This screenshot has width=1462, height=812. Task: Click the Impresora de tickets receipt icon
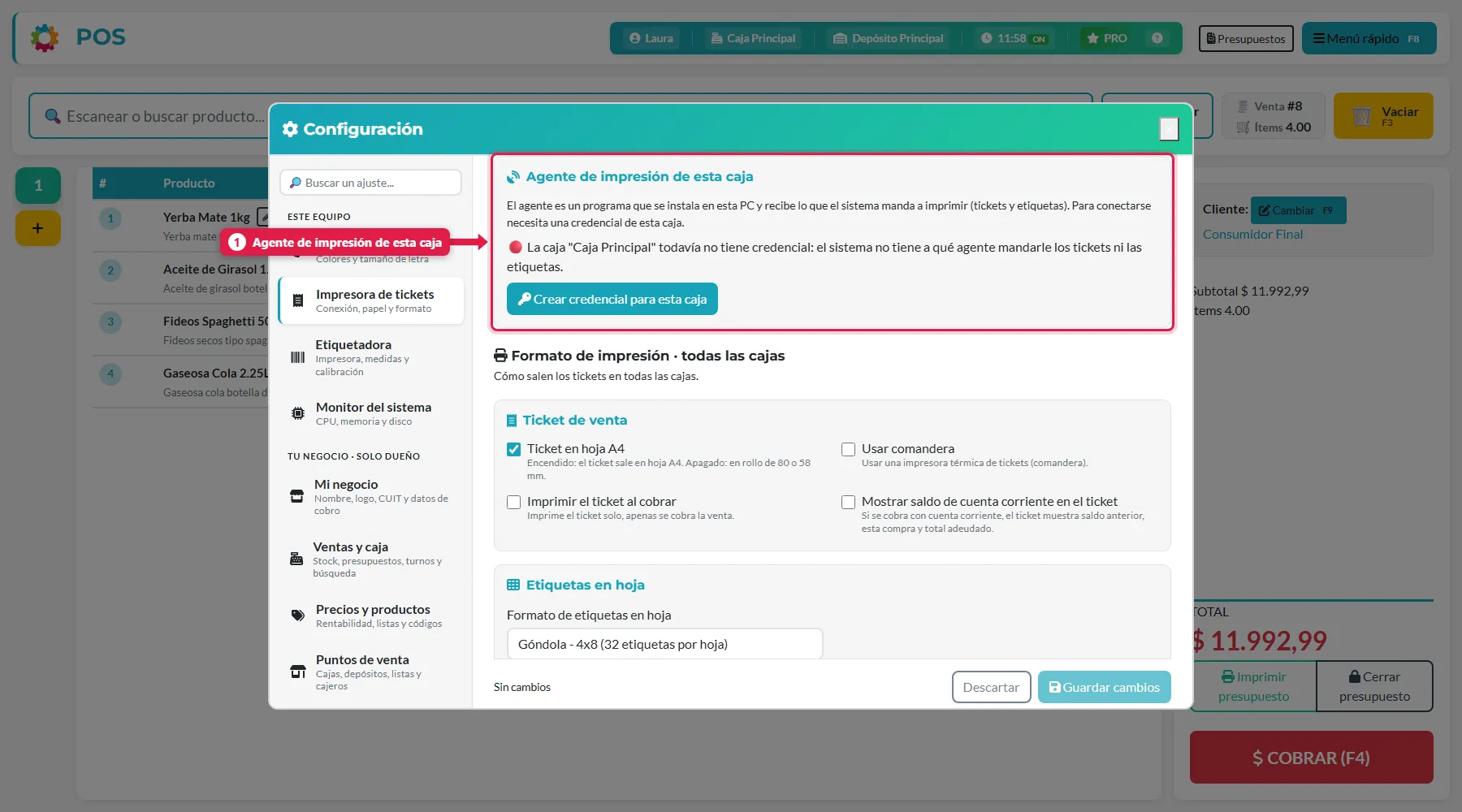[x=298, y=300]
